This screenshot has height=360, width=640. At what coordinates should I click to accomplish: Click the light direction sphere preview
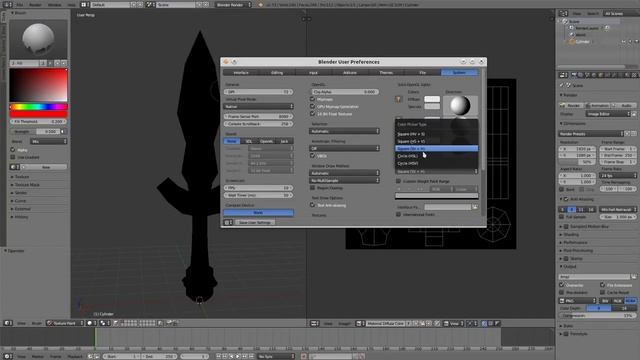pos(460,105)
